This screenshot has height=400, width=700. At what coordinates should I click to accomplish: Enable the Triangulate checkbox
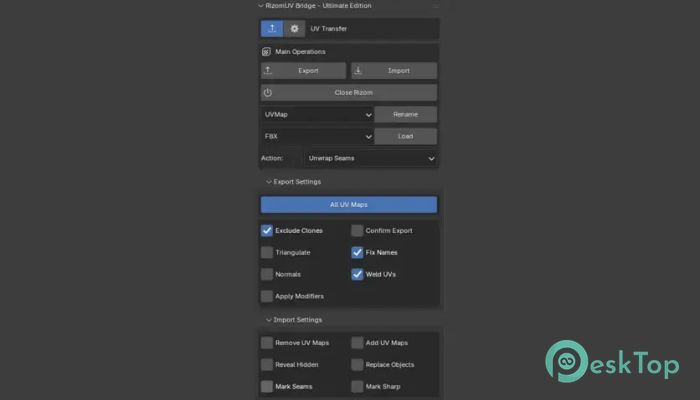pyautogui.click(x=267, y=252)
